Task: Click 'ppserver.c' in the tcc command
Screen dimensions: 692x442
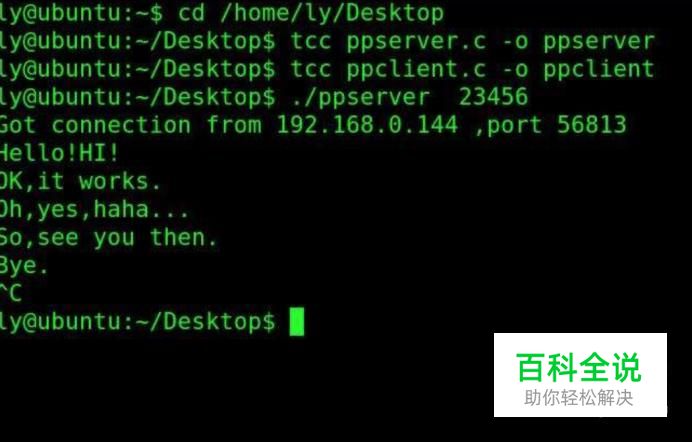Action: [x=416, y=43]
